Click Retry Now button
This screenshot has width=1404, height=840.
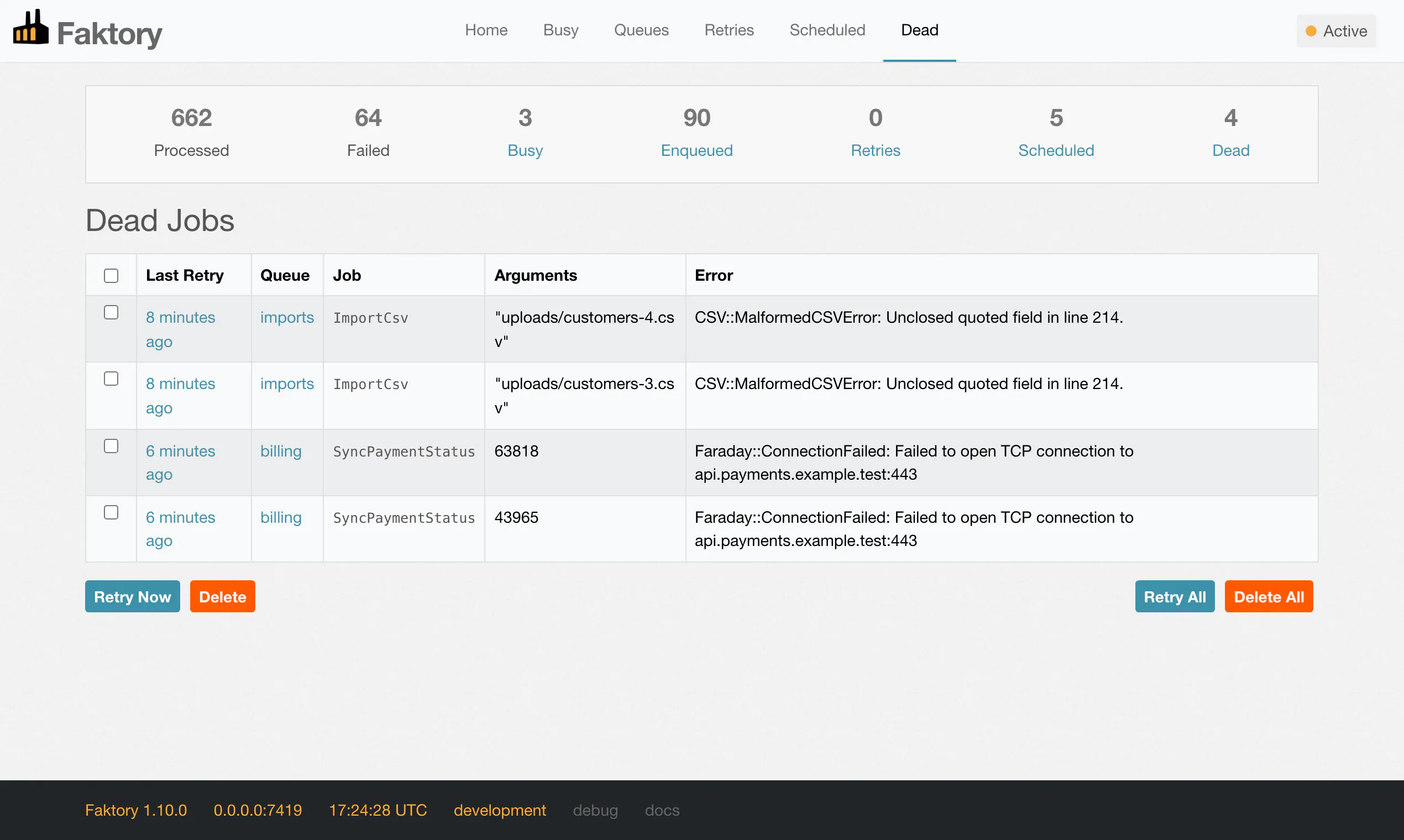(133, 596)
